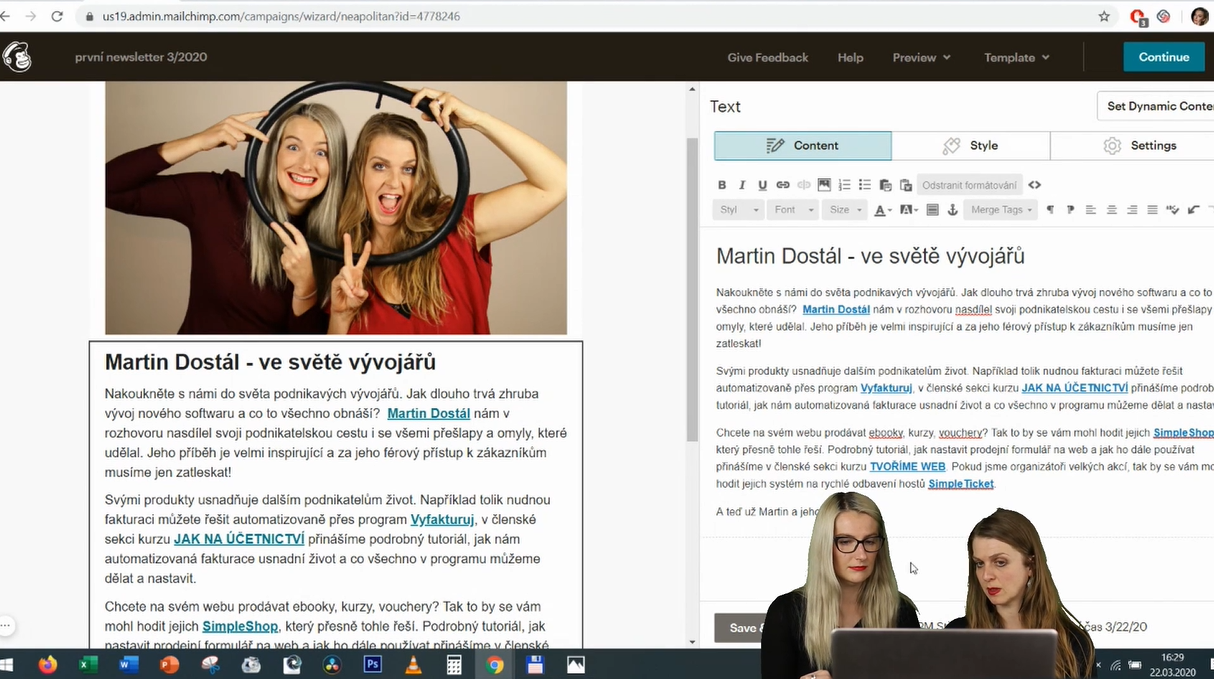Insert a hyperlink with the link icon

[x=783, y=185]
